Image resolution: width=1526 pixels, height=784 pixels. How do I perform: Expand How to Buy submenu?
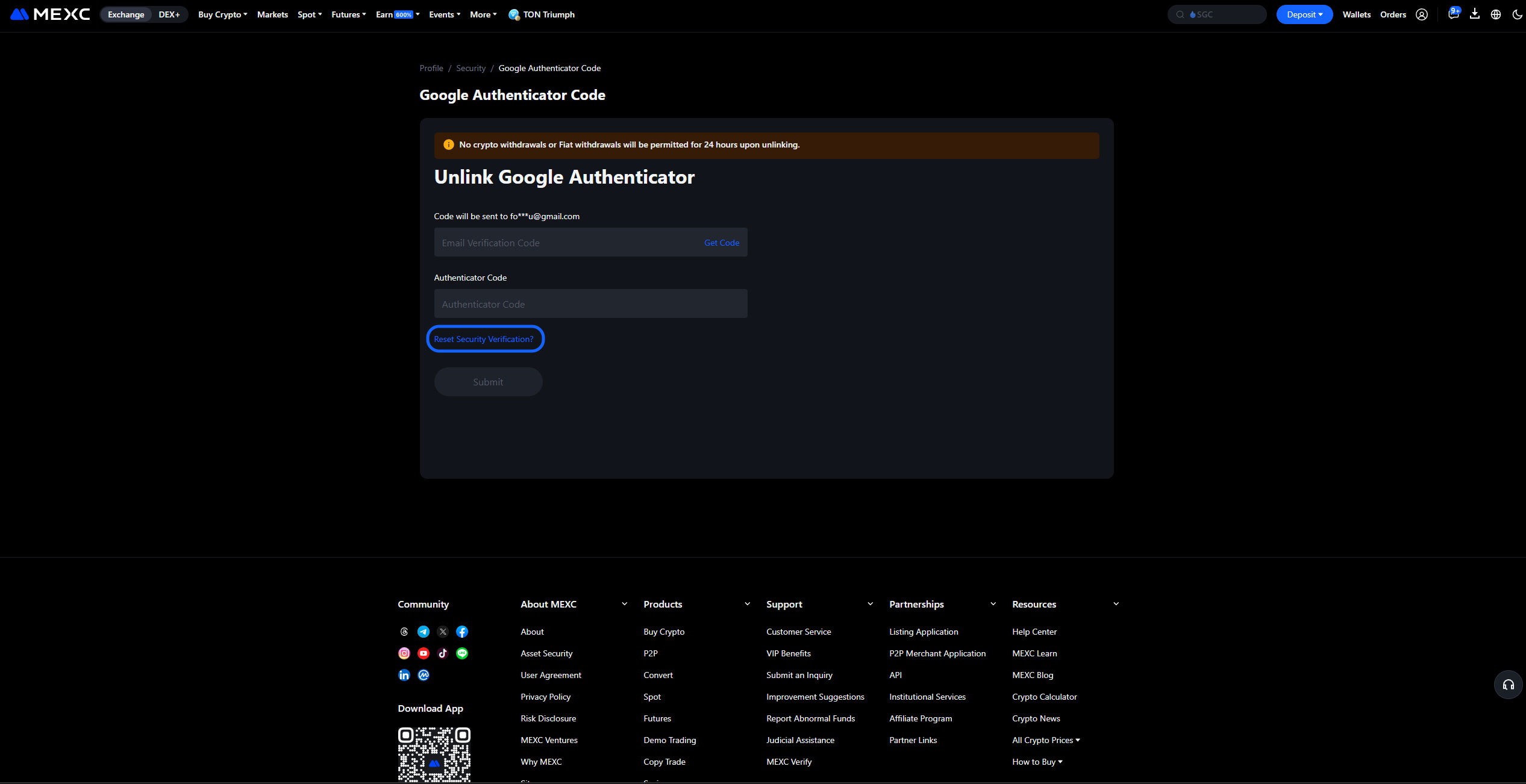(x=1037, y=762)
